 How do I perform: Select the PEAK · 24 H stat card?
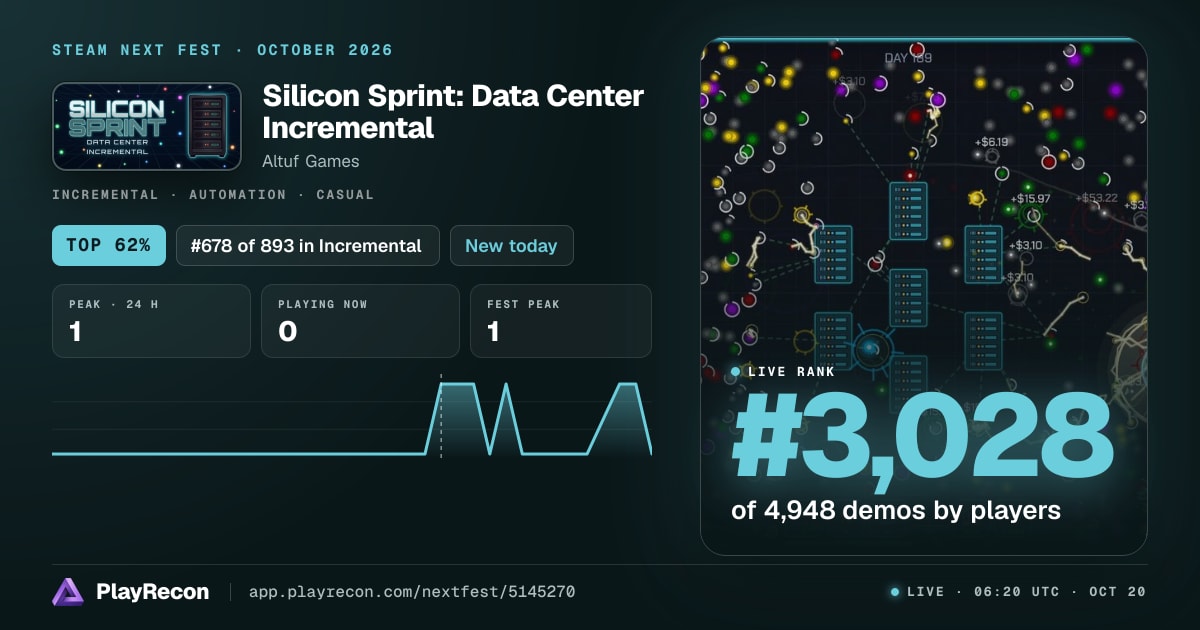pyautogui.click(x=151, y=321)
